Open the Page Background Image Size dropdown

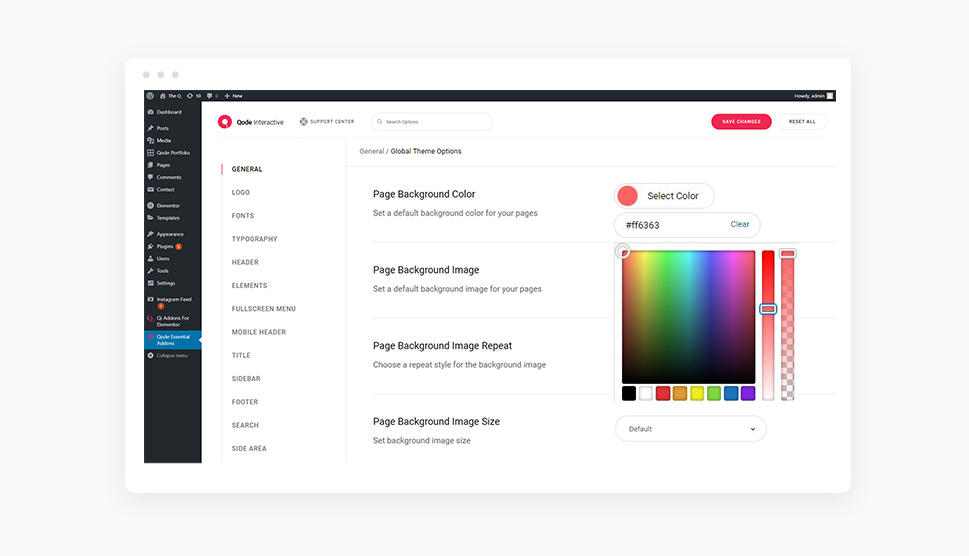[x=690, y=429]
